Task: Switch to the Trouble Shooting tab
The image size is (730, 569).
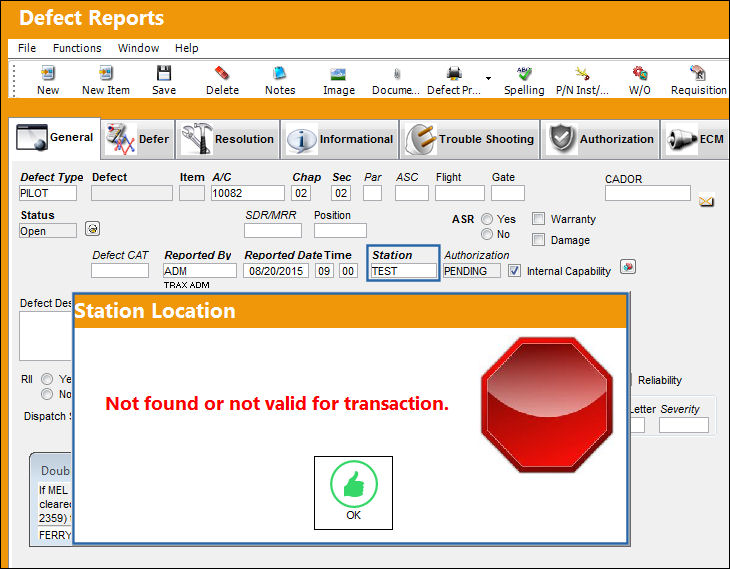Action: coord(470,139)
